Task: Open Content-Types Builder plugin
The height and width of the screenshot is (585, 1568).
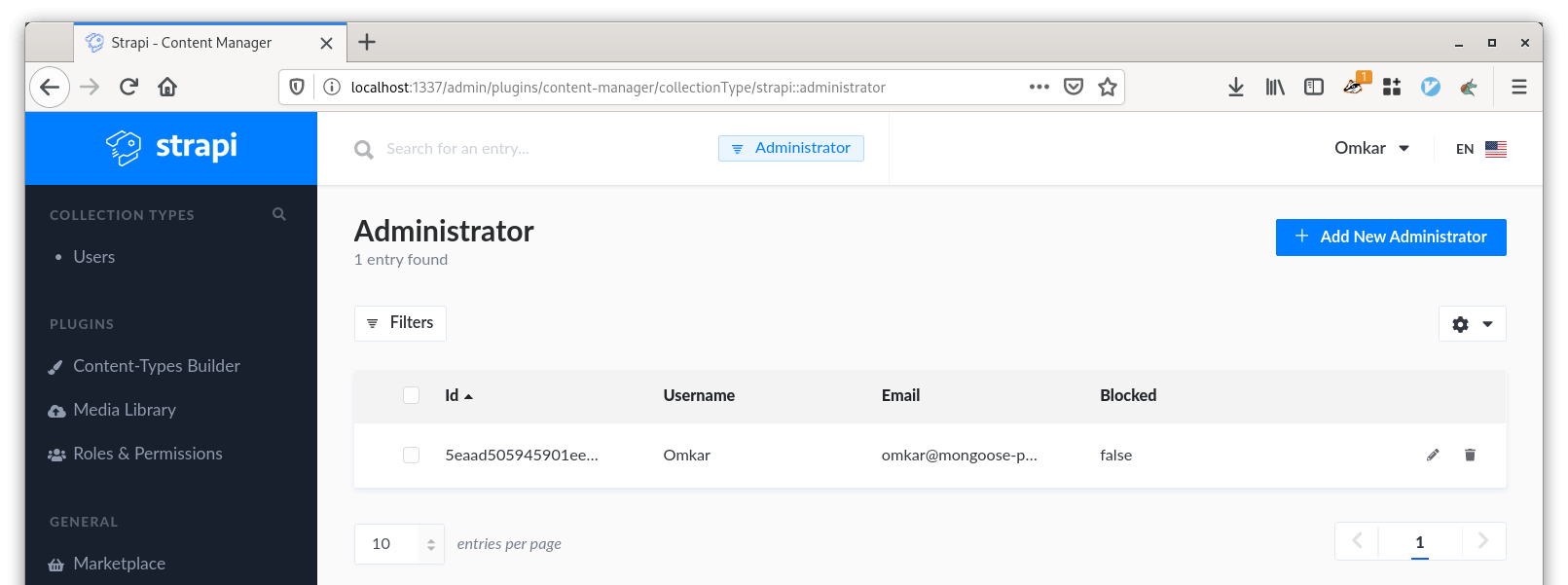Action: point(157,366)
